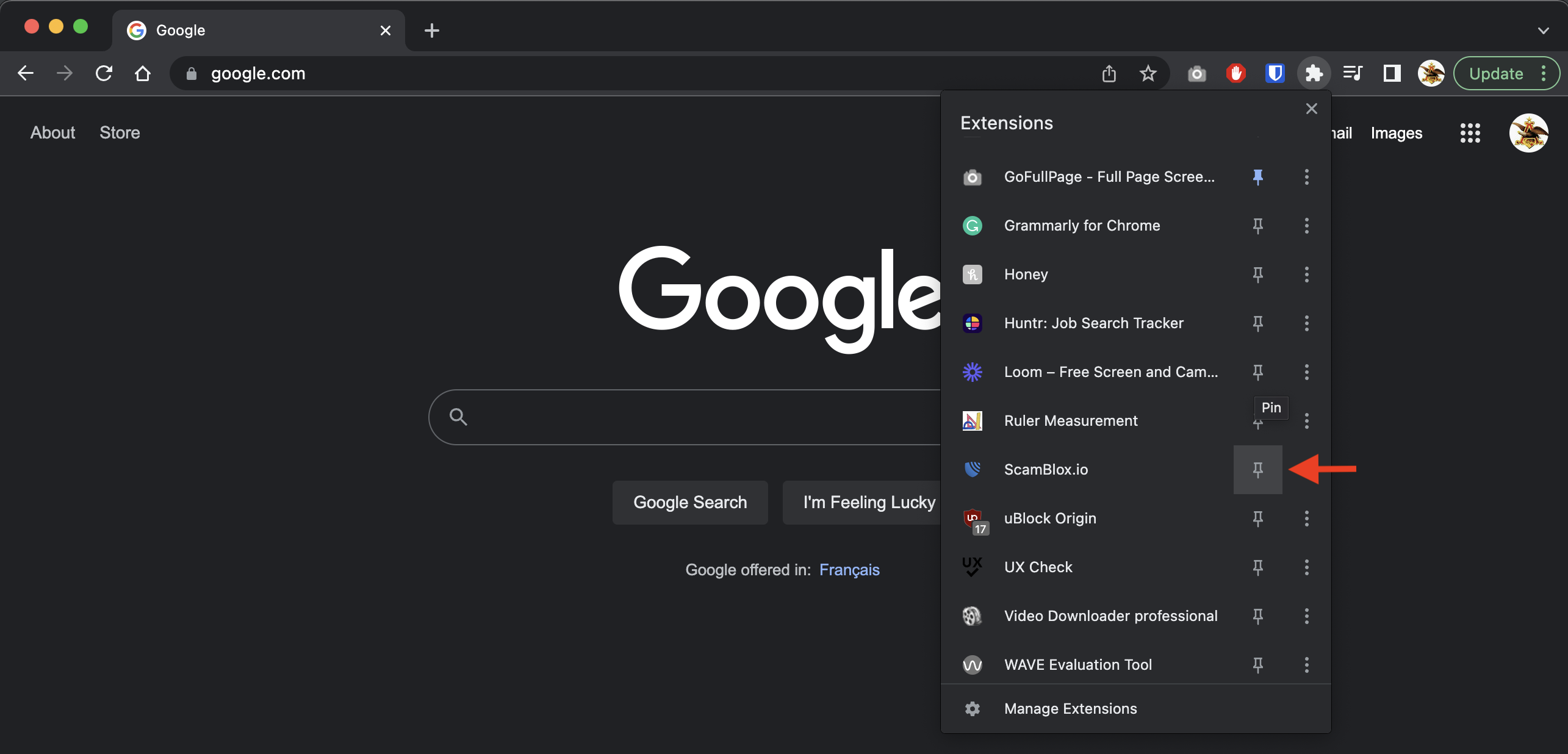Viewport: 1568px width, 754px height.
Task: Pin uBlock Origin to toolbar
Action: click(1258, 519)
